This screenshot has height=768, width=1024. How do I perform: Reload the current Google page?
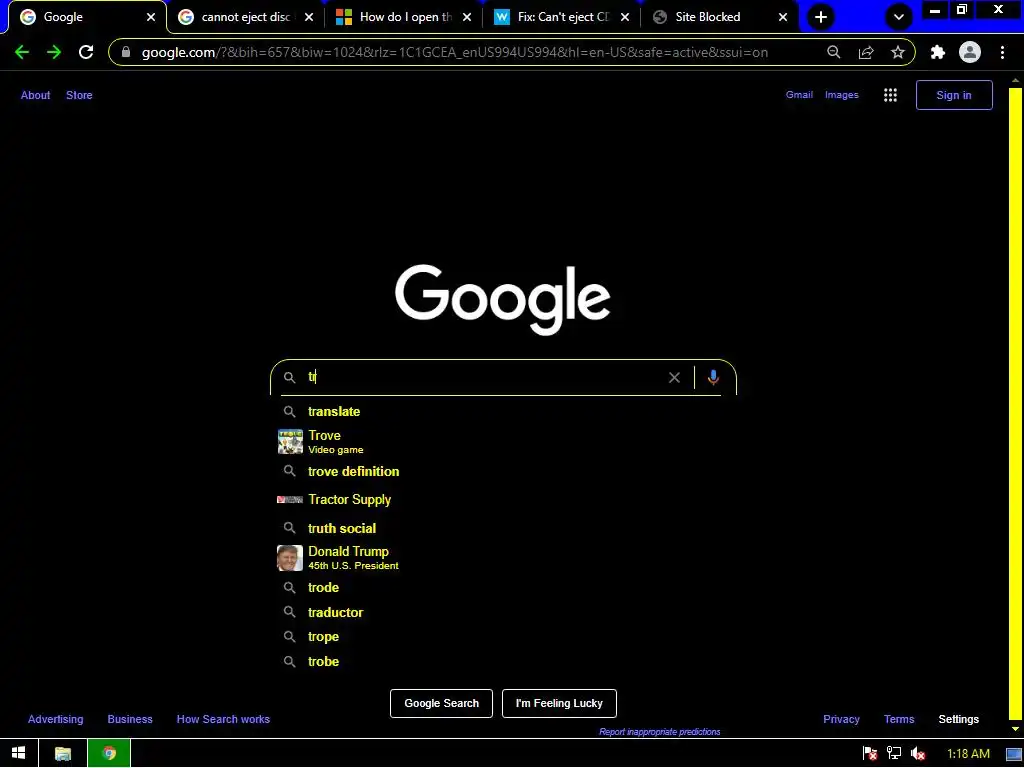point(86,53)
